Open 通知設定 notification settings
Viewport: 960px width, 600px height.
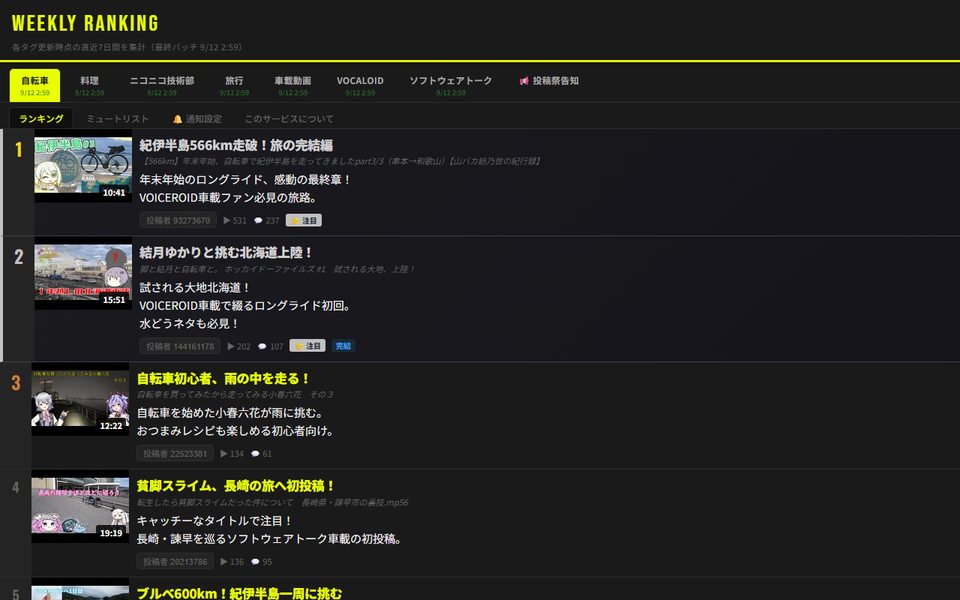click(197, 119)
